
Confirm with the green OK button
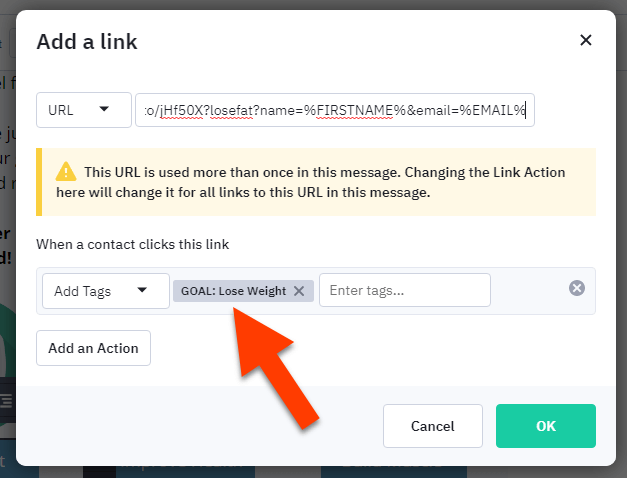tap(545, 426)
